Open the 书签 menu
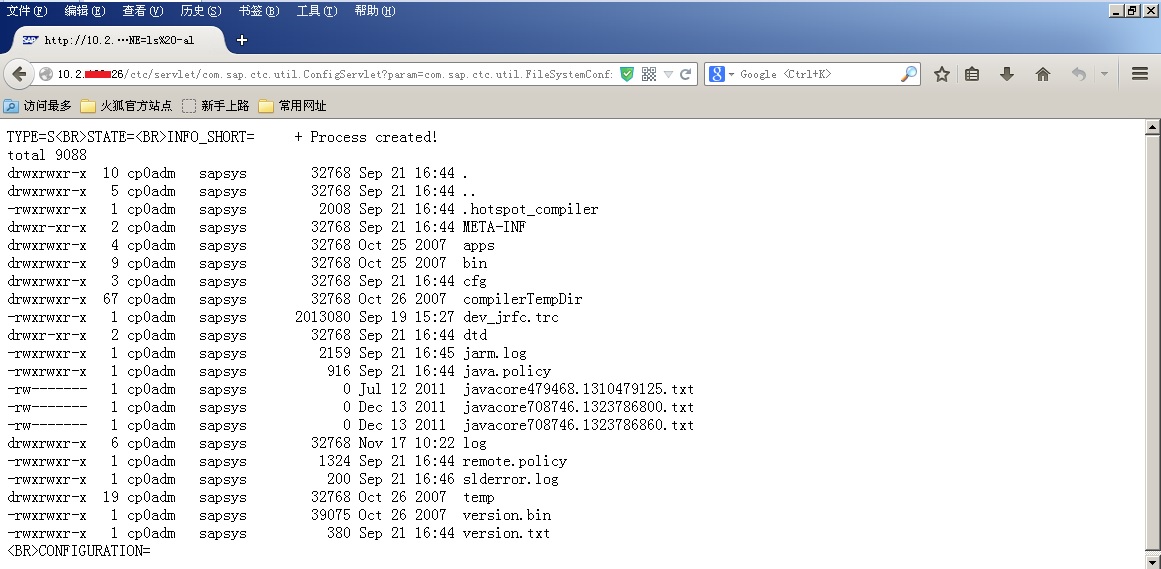 [258, 10]
